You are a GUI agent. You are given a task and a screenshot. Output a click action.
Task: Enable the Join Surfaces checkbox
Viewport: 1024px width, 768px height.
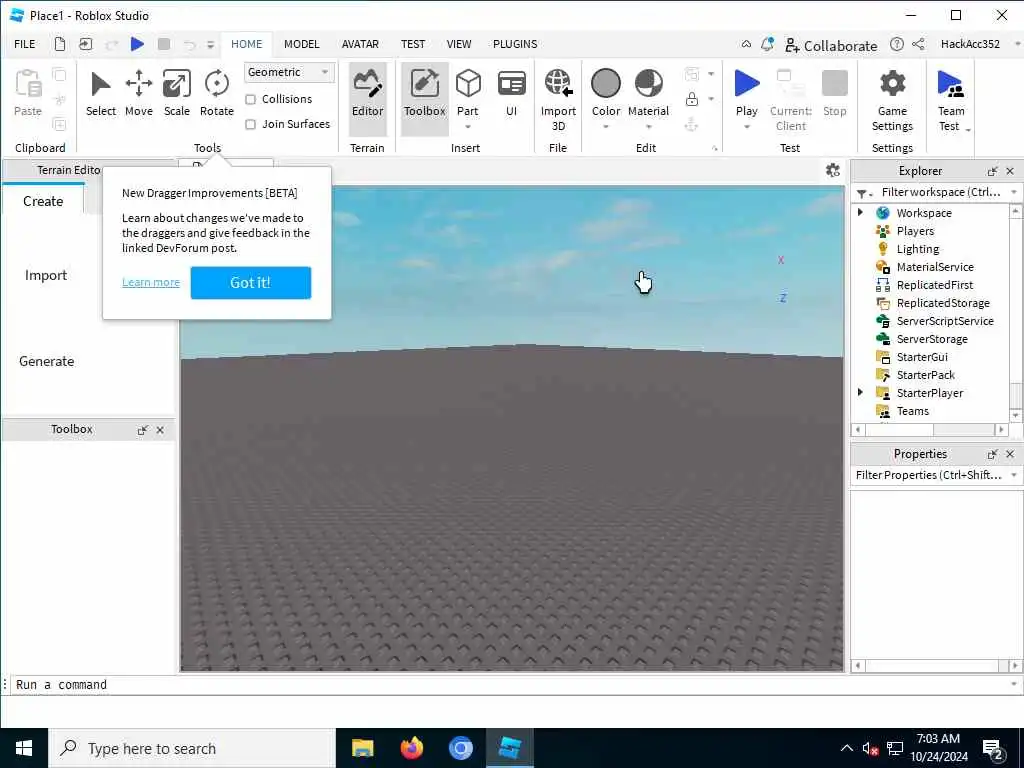coord(250,124)
